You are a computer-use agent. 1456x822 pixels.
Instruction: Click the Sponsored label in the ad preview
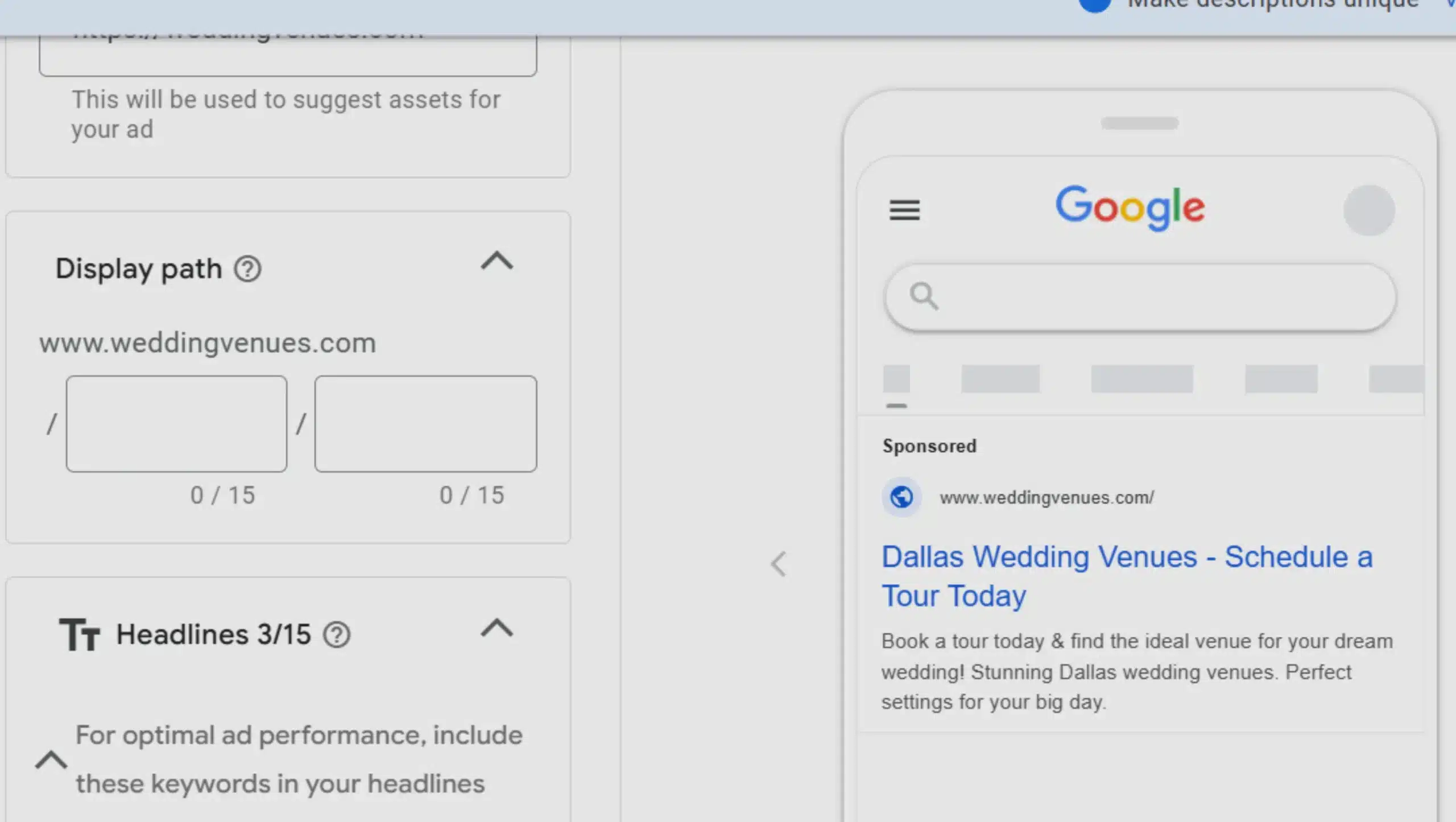[x=929, y=446]
